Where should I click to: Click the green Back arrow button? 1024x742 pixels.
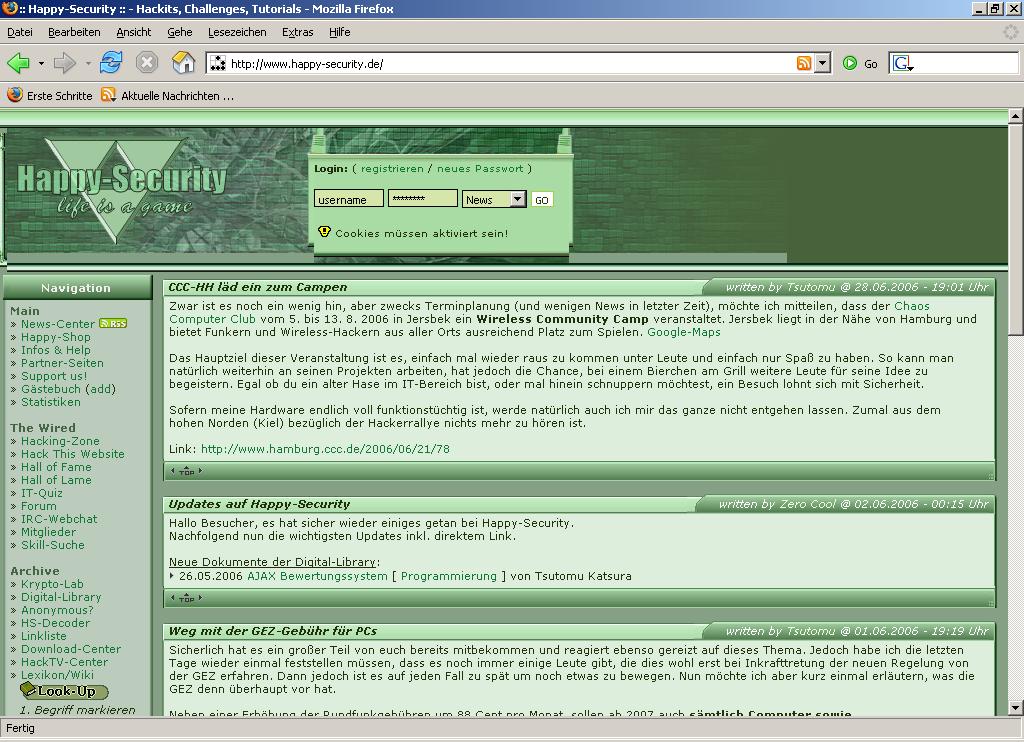(x=18, y=63)
